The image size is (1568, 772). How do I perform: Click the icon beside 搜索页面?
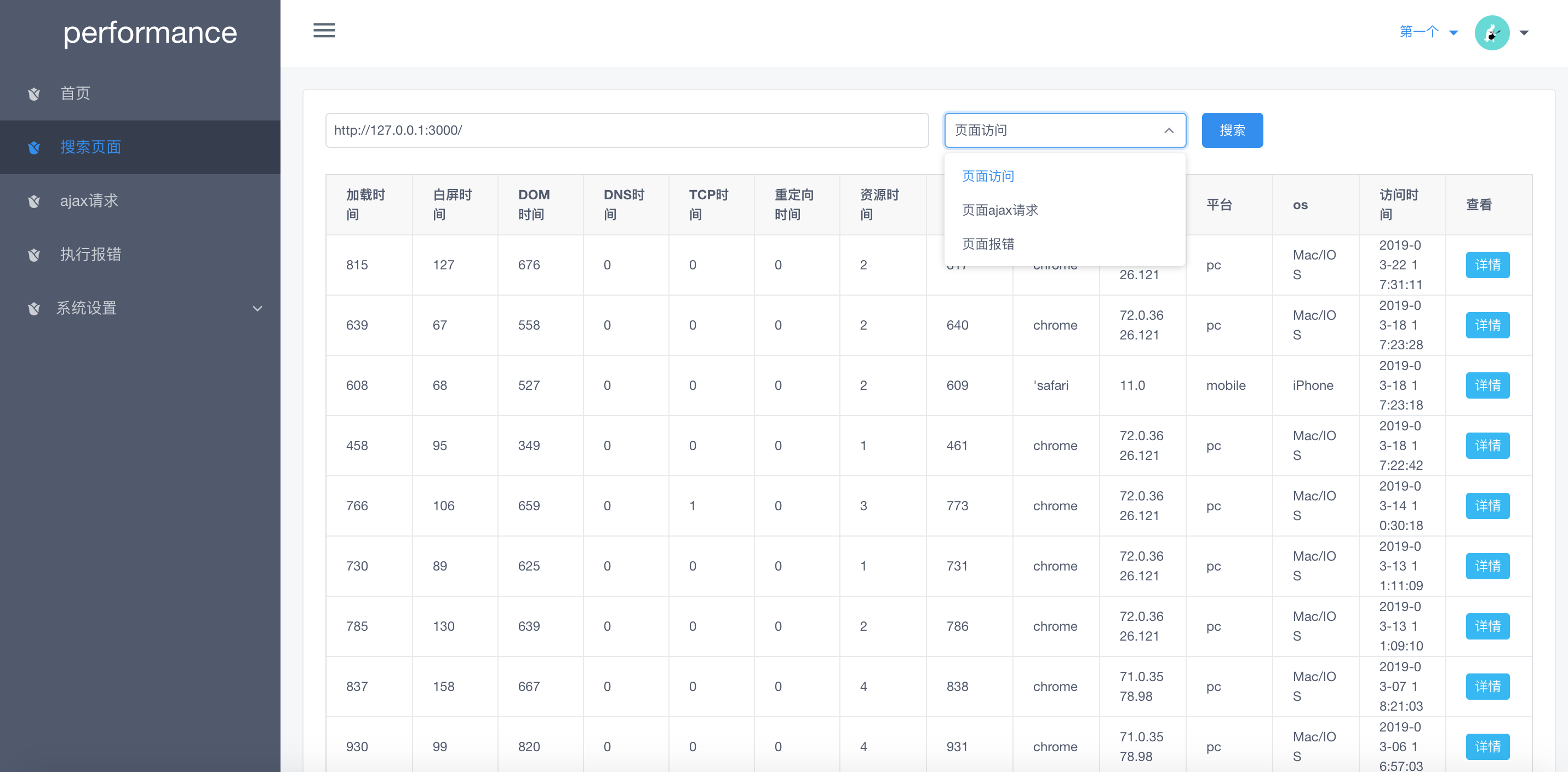(34, 147)
